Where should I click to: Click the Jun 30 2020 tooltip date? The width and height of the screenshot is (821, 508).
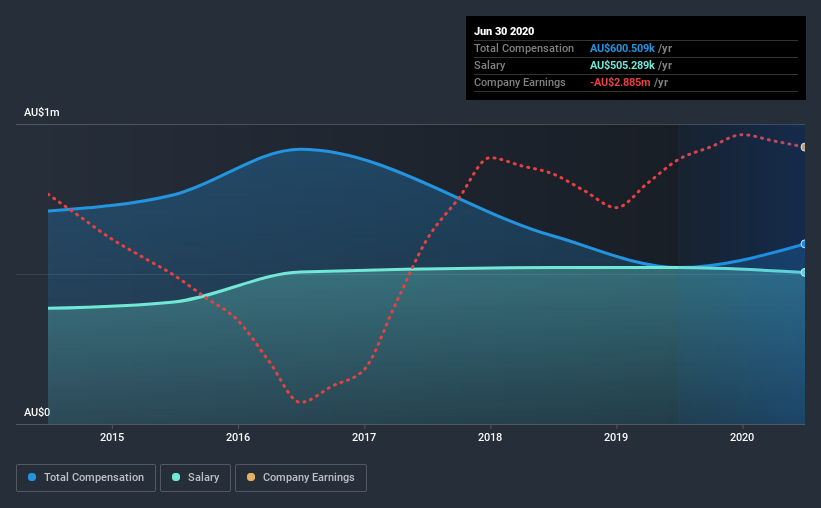(x=504, y=31)
